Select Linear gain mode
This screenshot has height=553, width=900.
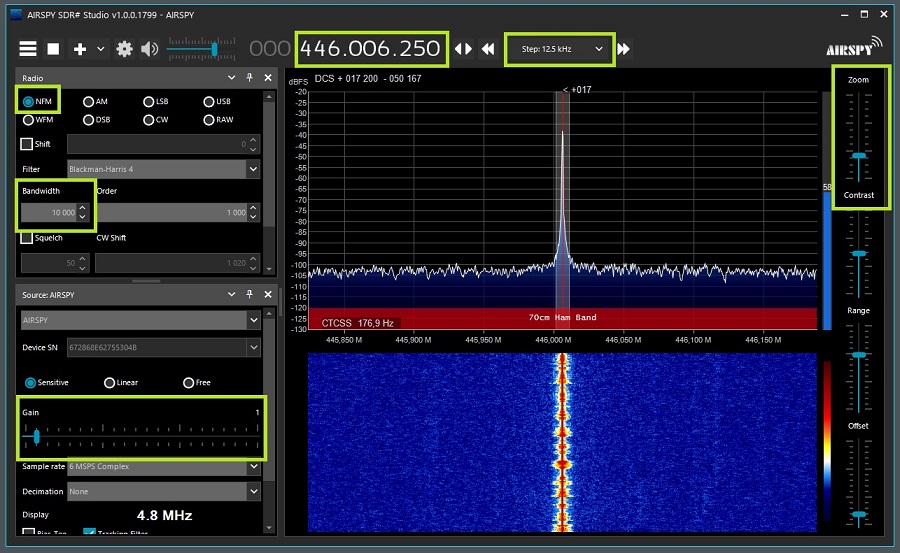(x=109, y=383)
